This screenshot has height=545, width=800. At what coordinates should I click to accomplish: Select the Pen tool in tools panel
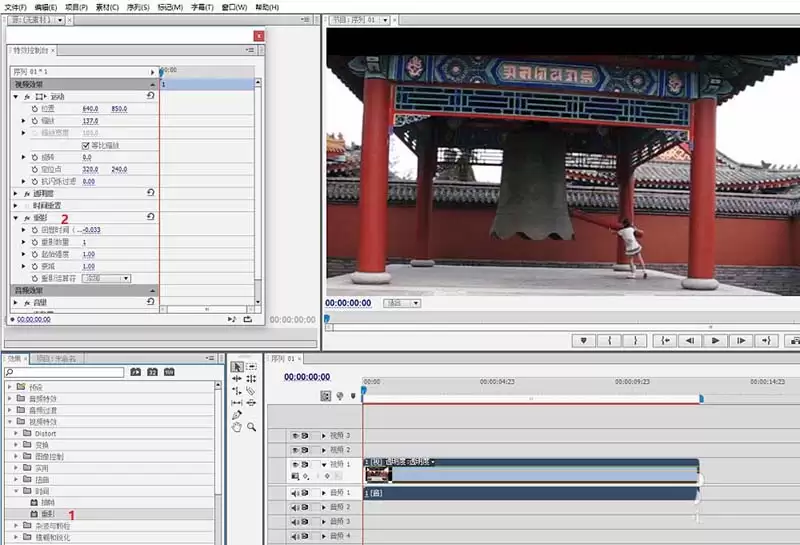(237, 415)
